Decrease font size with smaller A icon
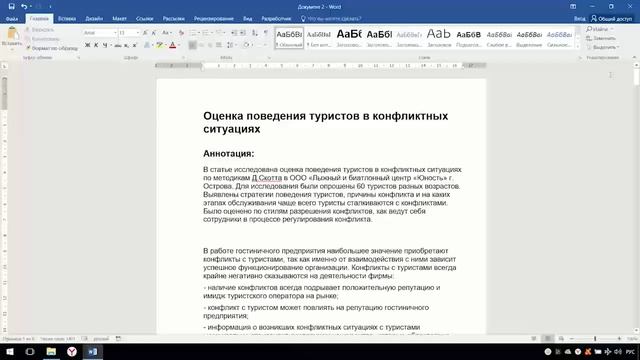Screen dimensions: 640x360 coord(154,33)
